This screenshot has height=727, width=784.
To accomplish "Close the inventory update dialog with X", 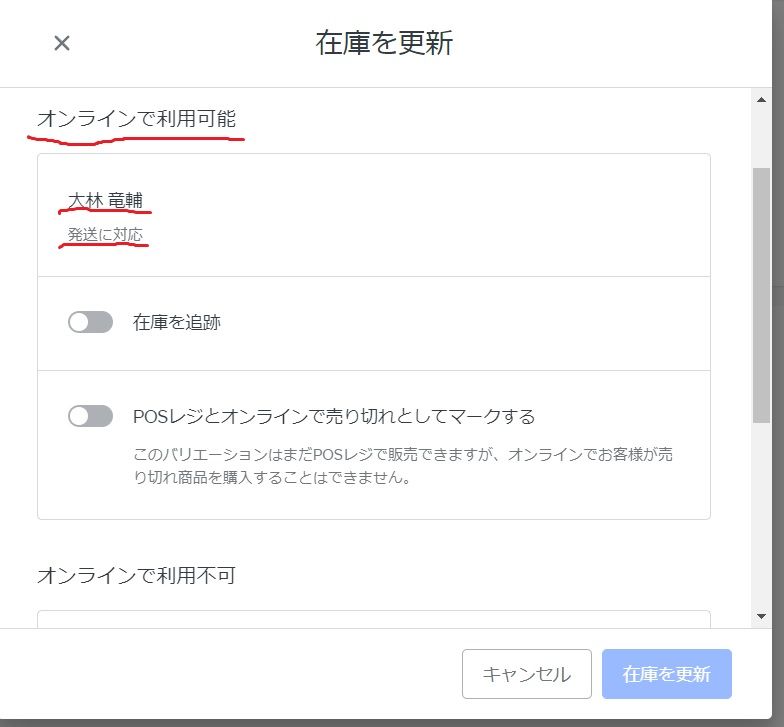I will [62, 43].
